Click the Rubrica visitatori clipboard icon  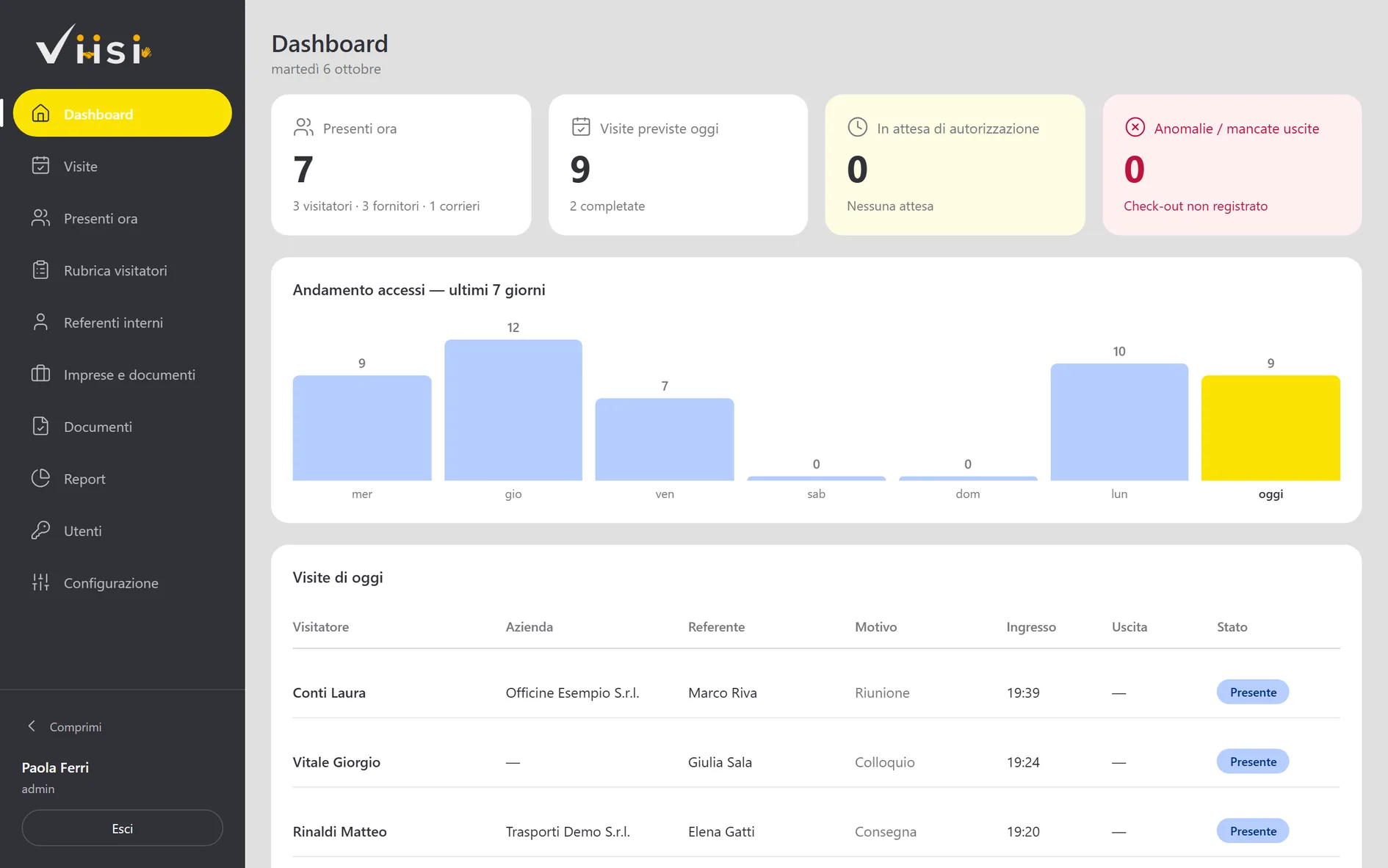click(x=41, y=270)
